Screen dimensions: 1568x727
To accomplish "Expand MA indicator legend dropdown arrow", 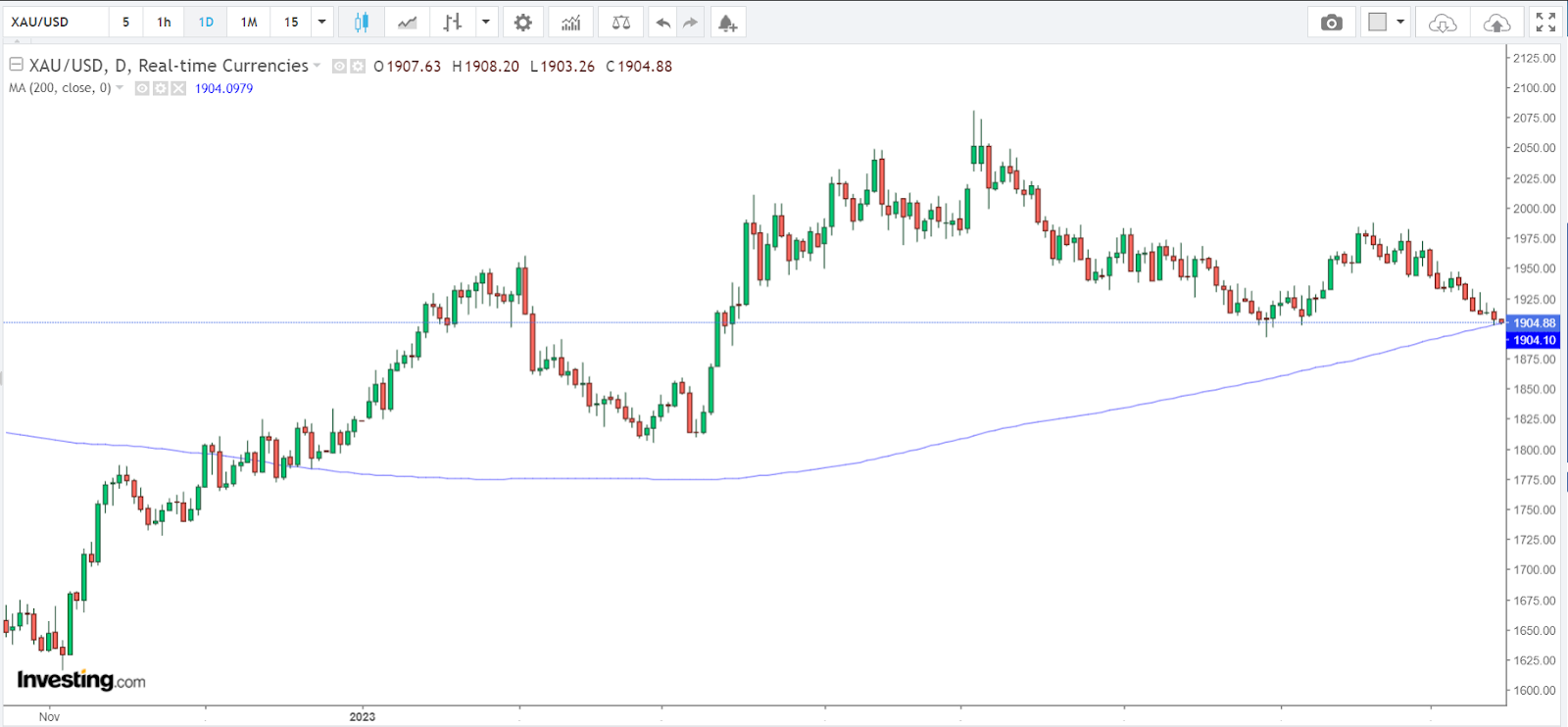I will click(120, 88).
